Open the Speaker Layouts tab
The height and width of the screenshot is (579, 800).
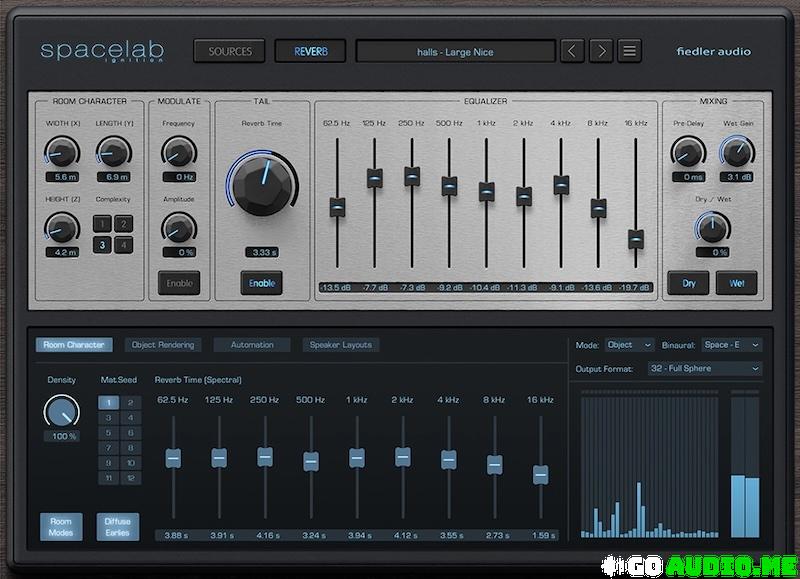(340, 345)
